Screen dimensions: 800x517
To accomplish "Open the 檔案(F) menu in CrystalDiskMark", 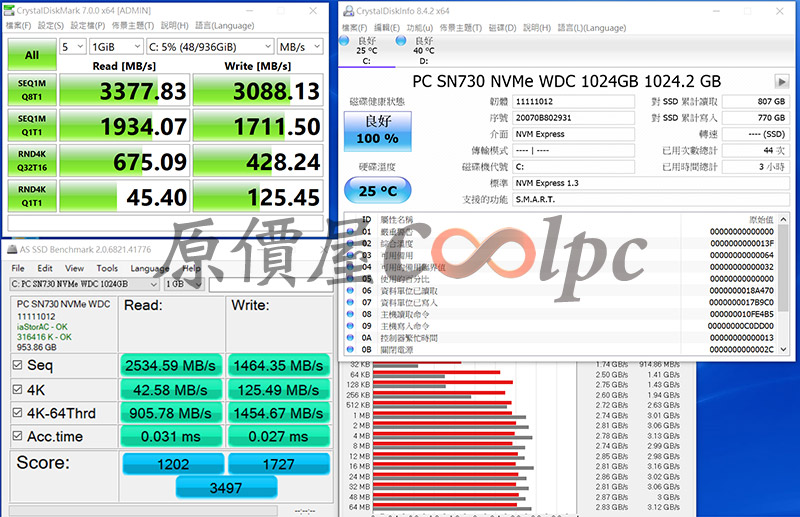I will pyautogui.click(x=18, y=26).
